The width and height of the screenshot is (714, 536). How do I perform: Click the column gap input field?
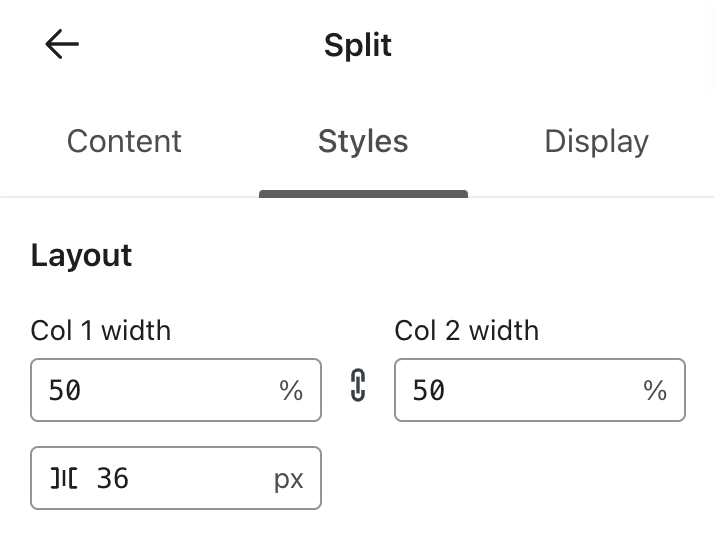click(190, 479)
